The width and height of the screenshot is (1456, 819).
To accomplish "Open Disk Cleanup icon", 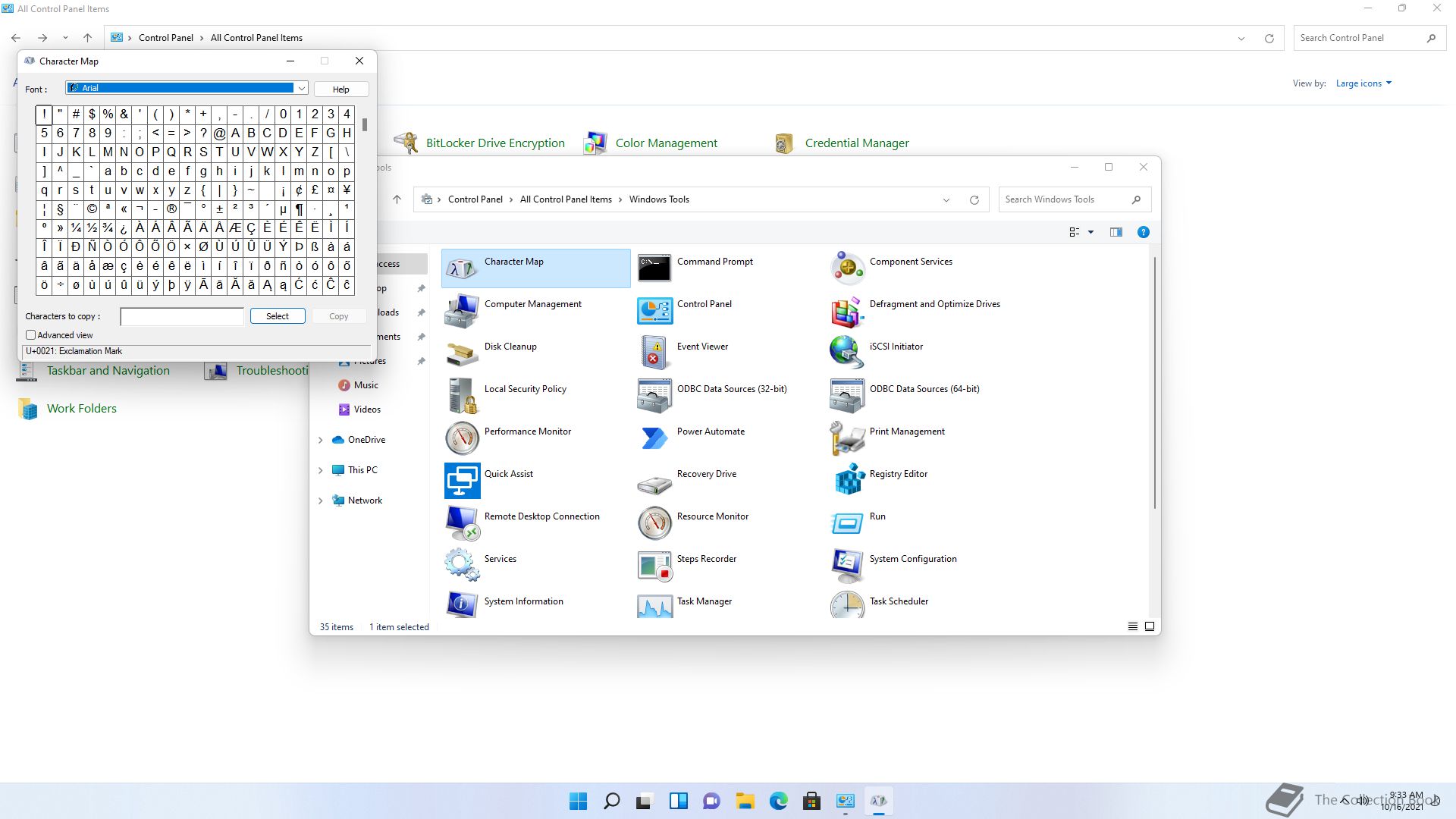I will click(x=462, y=353).
